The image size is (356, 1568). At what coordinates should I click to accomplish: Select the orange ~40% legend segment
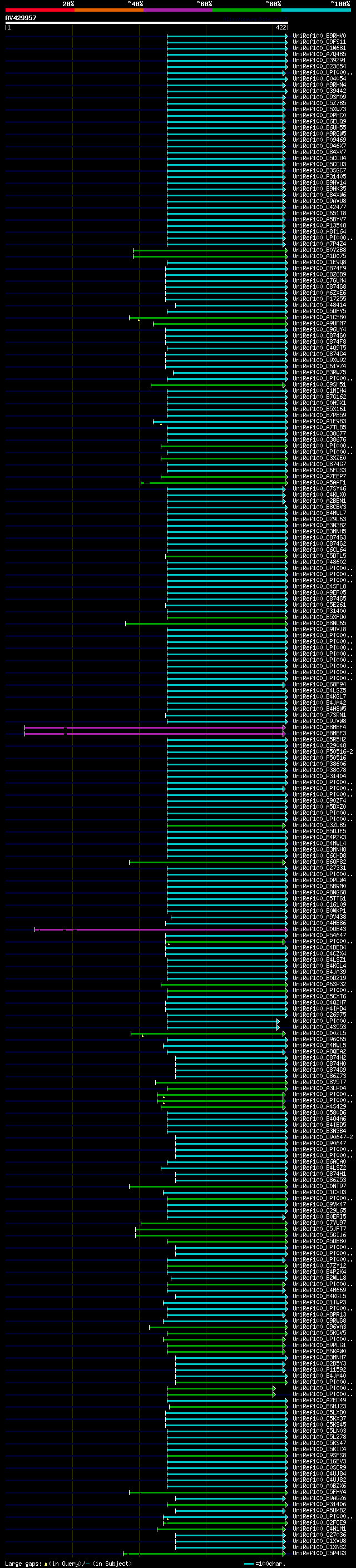pos(109,10)
